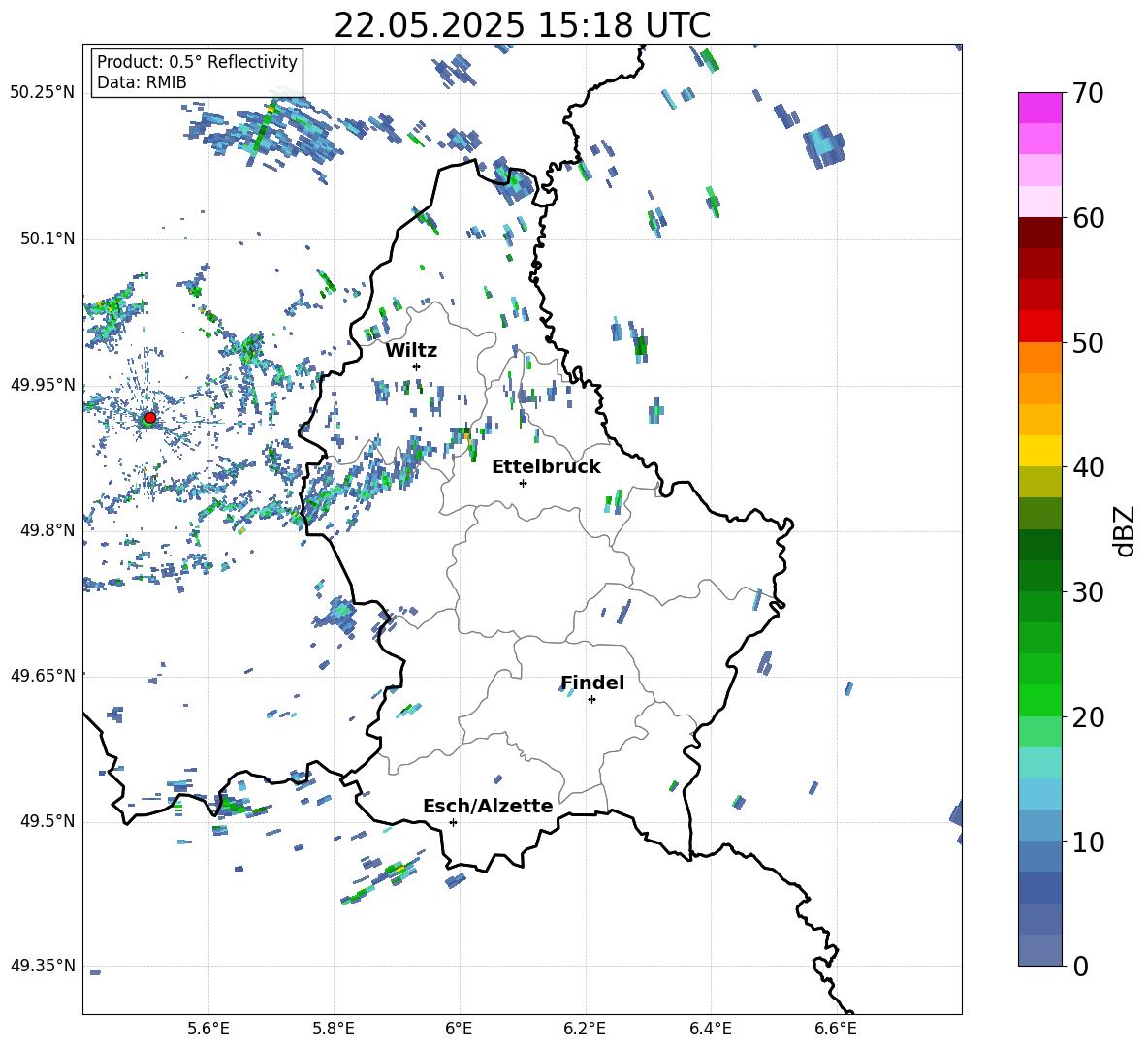Click the dBZ colorbar axis label

(1126, 530)
